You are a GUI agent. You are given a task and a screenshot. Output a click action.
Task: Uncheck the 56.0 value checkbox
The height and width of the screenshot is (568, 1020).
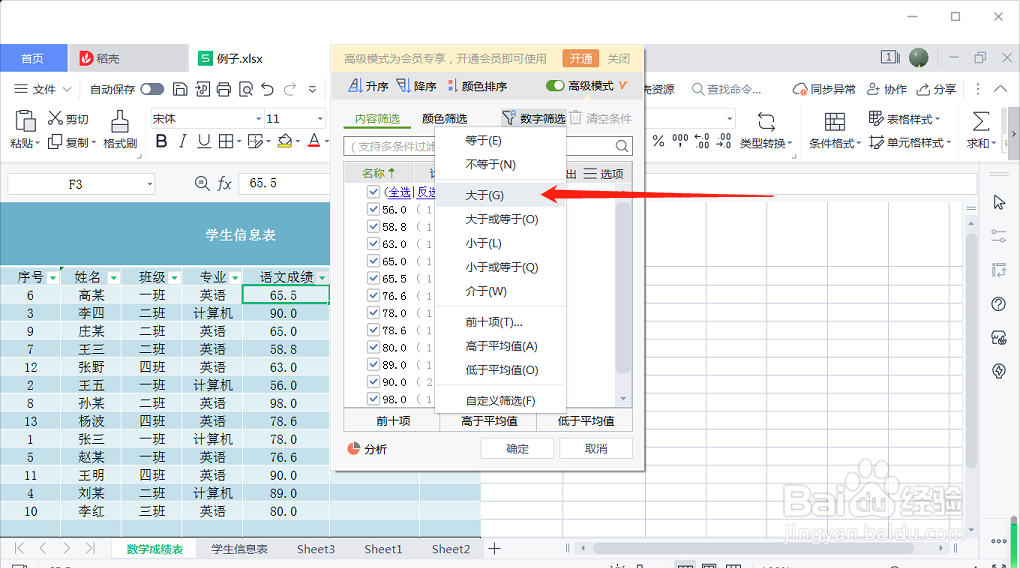click(373, 210)
